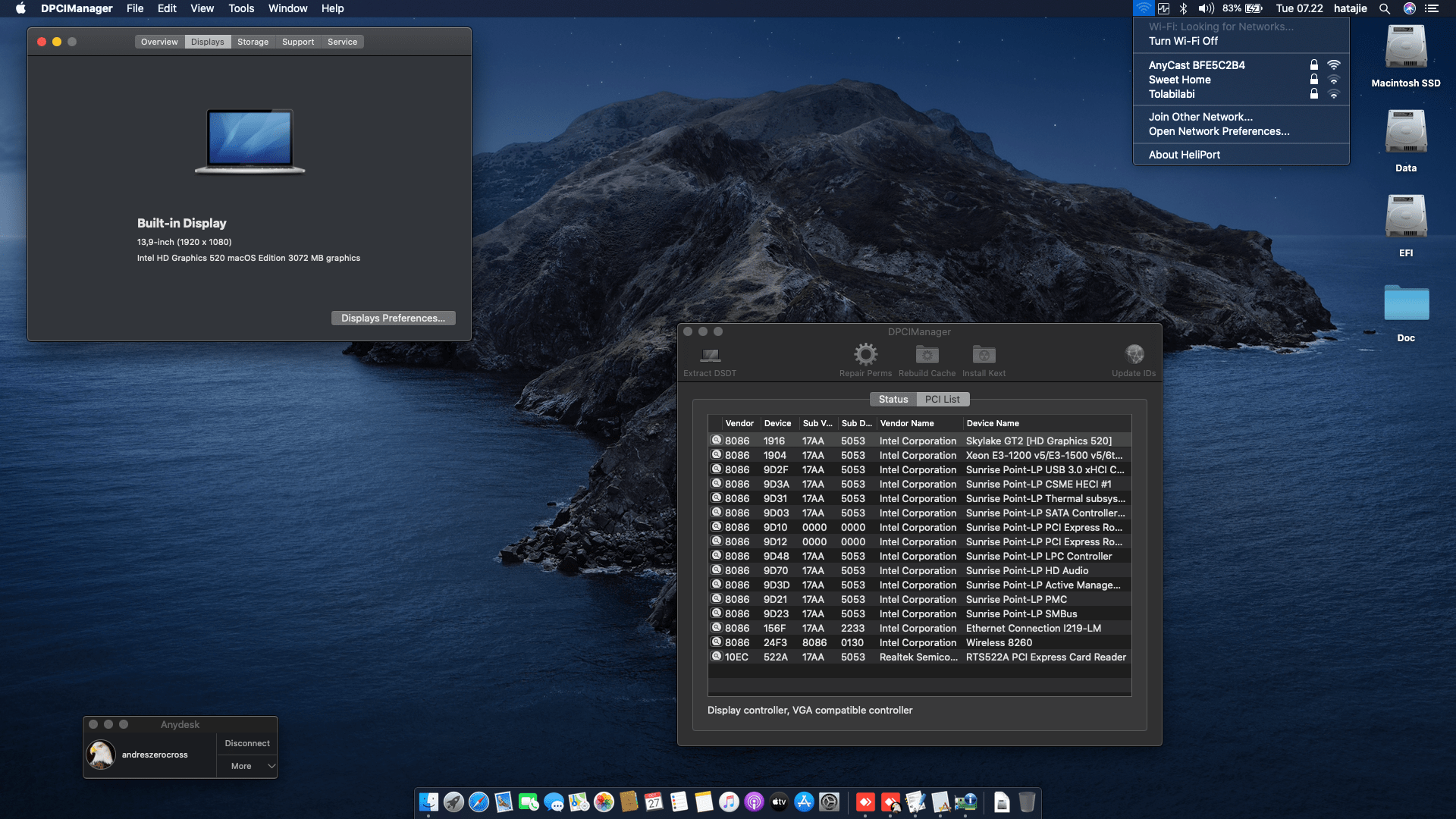Image resolution: width=1456 pixels, height=819 pixels.
Task: Open the Macintosh SSD drive icon
Action: 1405,48
